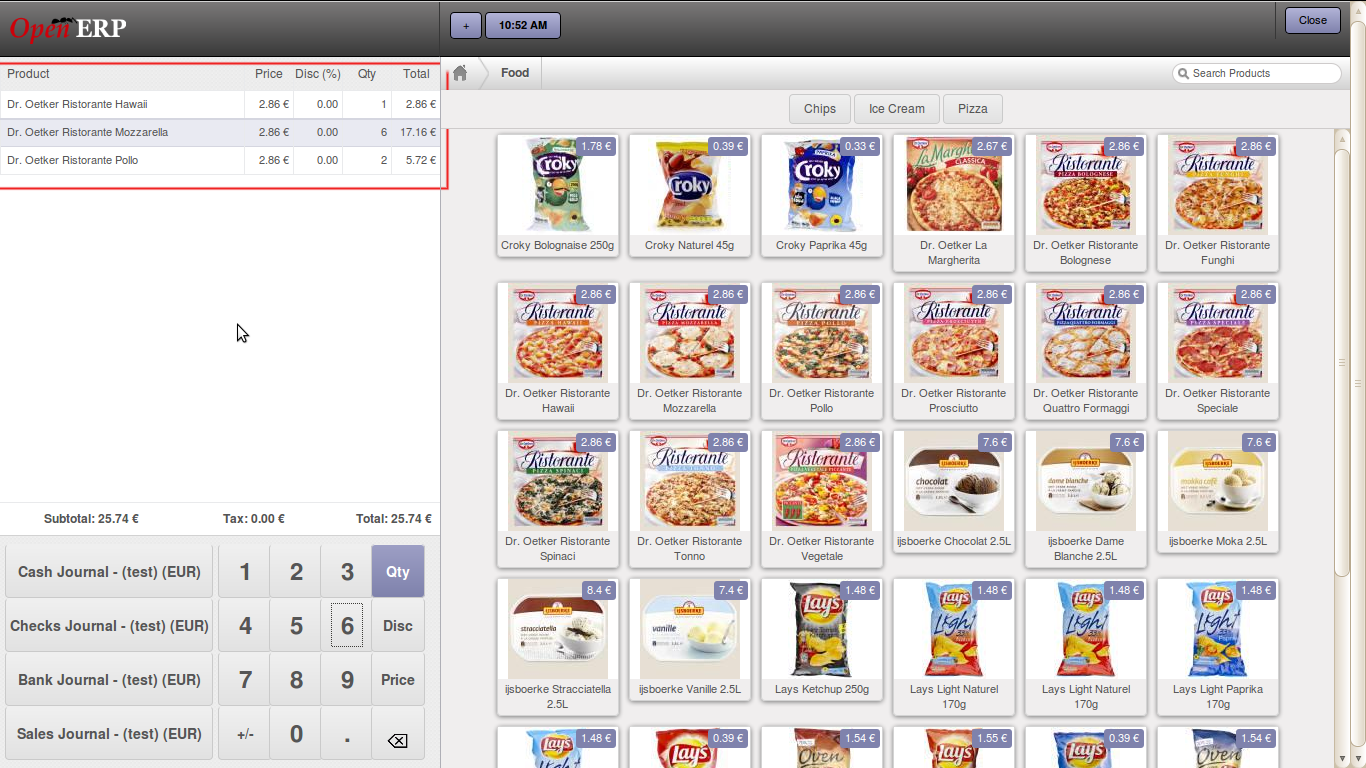
Task: Filter by the Chips category
Action: click(820, 109)
